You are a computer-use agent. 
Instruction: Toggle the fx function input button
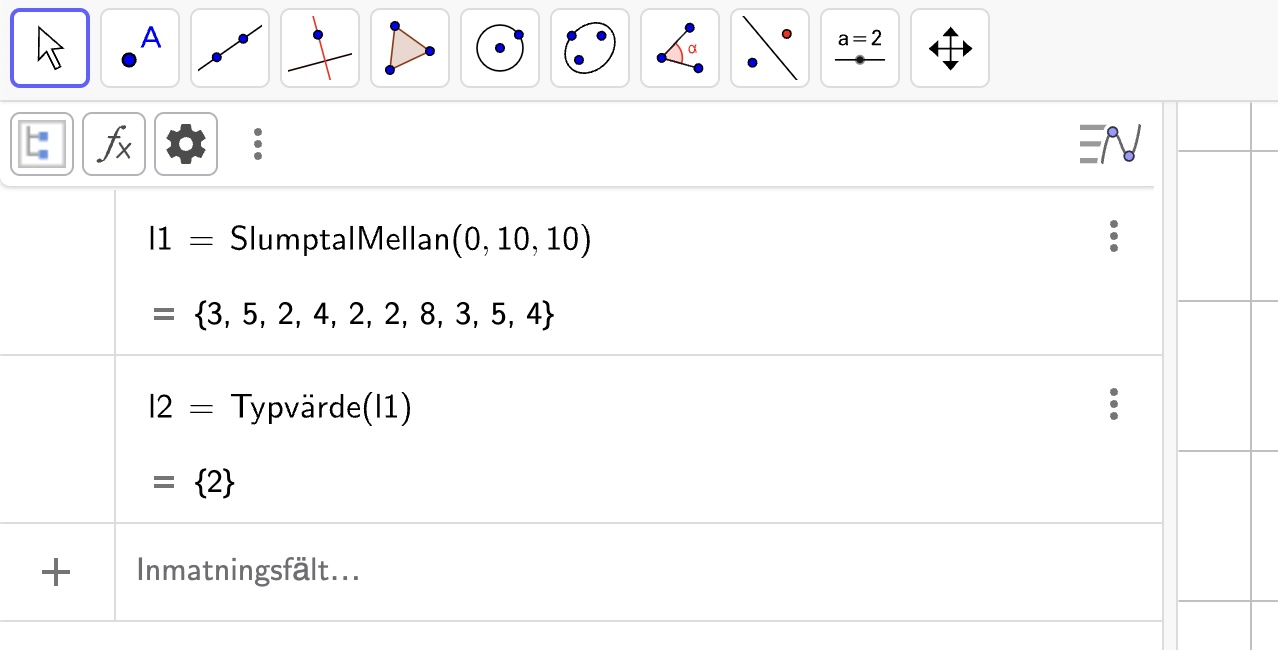(x=114, y=144)
